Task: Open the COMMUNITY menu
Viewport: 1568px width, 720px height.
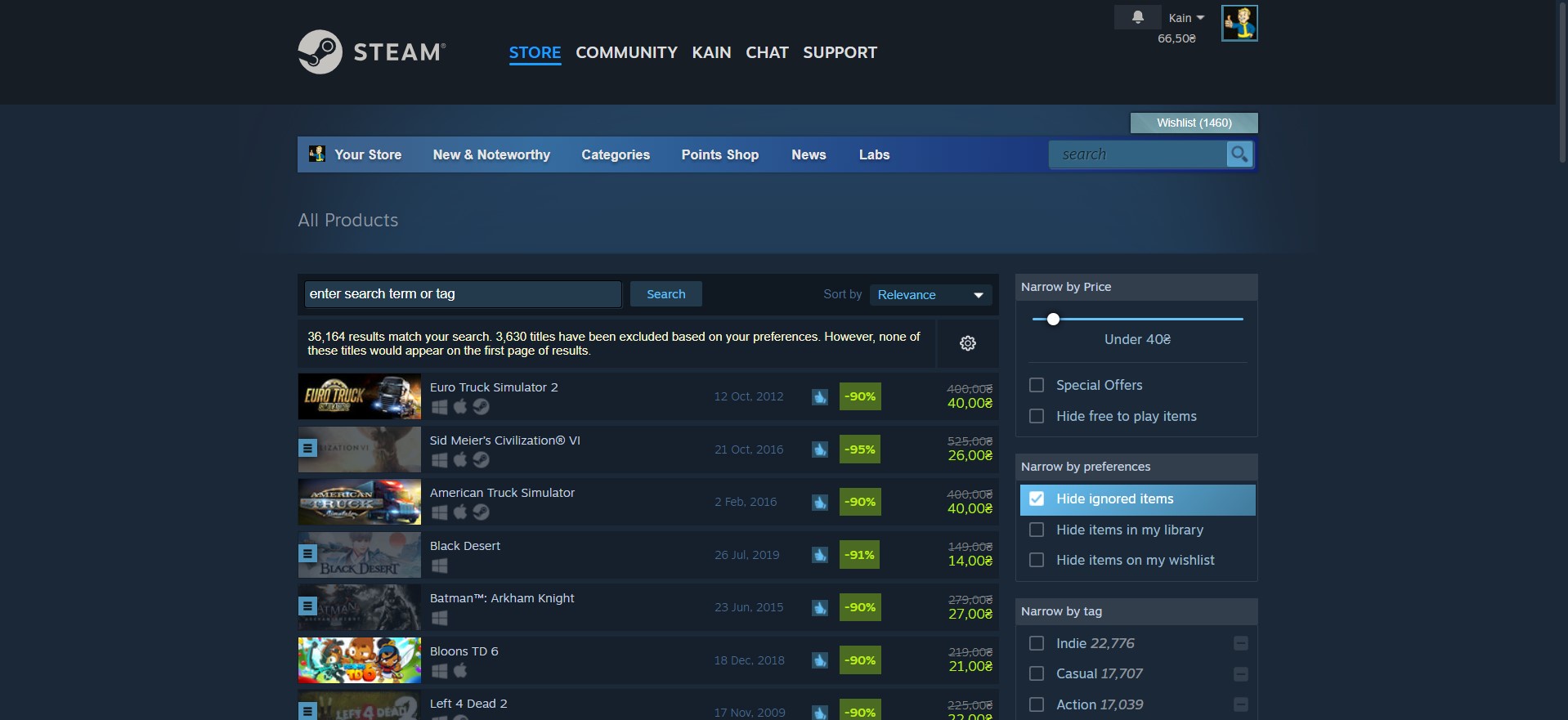Action: pyautogui.click(x=626, y=52)
